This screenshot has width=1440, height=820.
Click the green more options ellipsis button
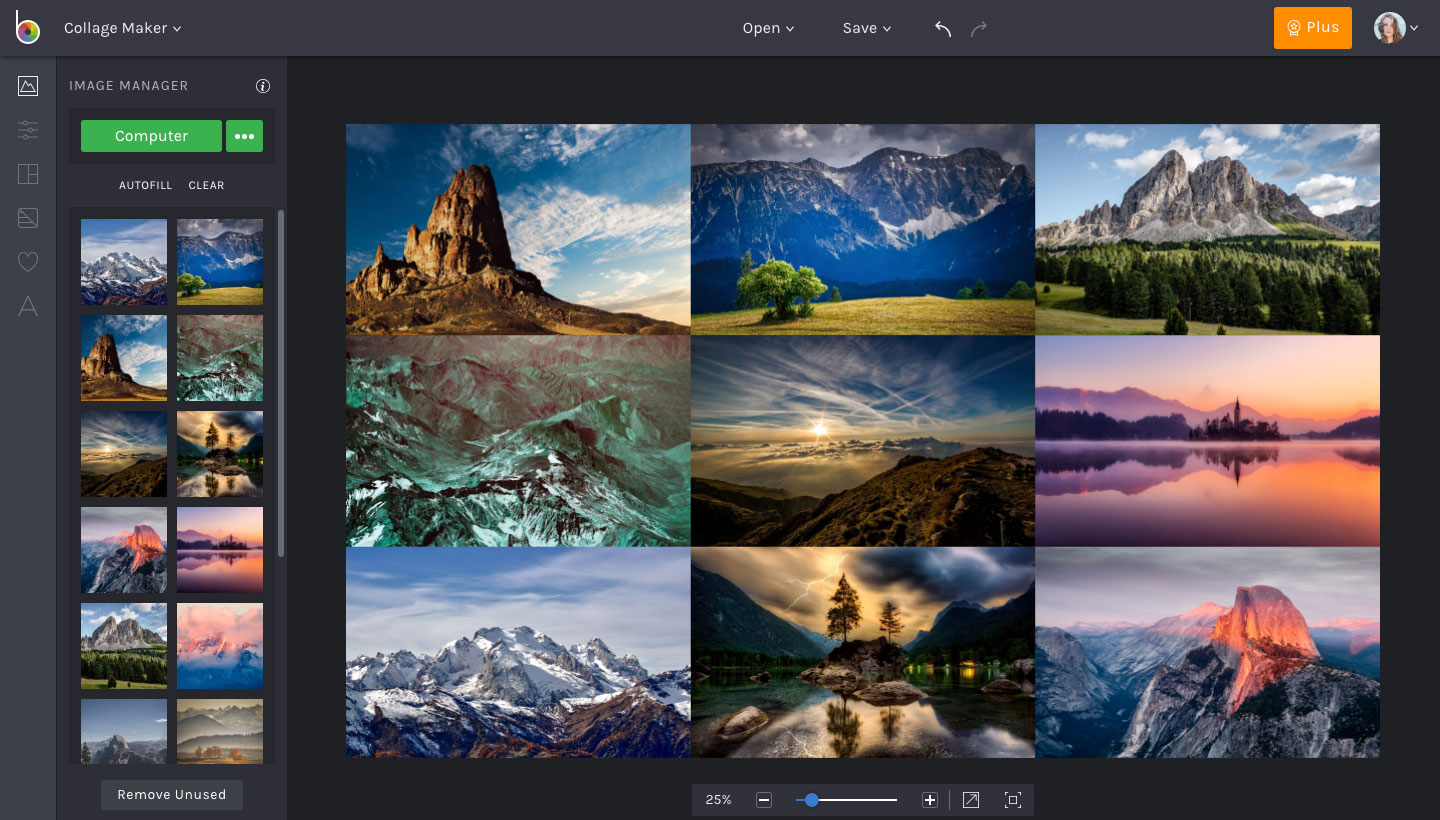(244, 136)
